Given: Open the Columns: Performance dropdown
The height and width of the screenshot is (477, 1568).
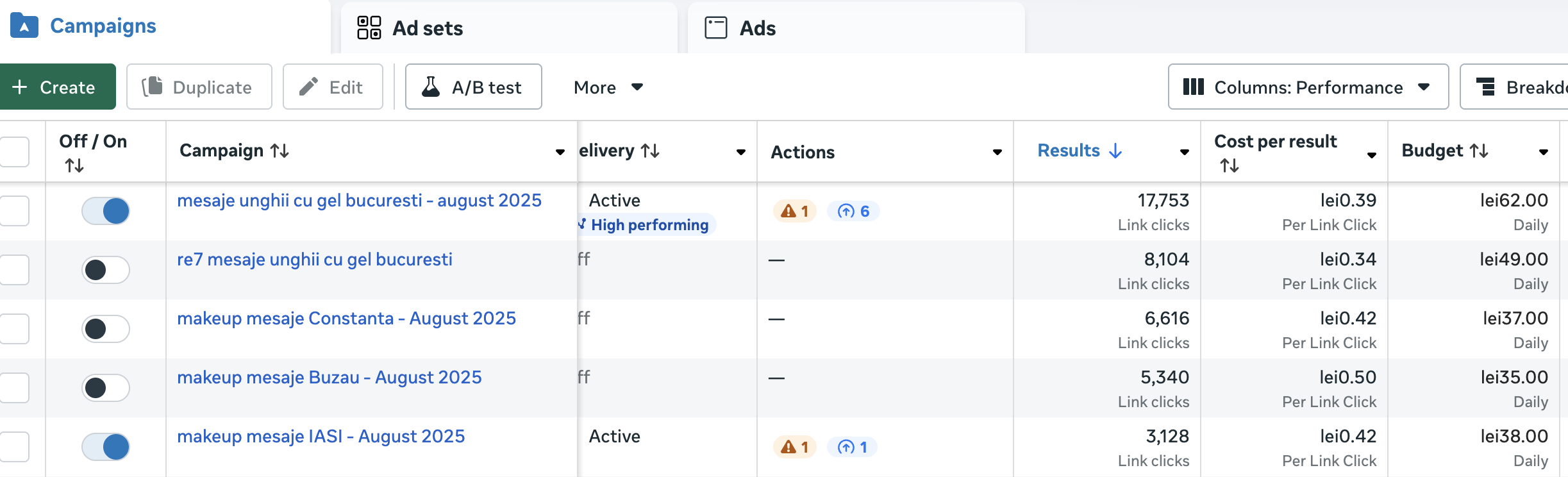Looking at the screenshot, I should 1308,87.
